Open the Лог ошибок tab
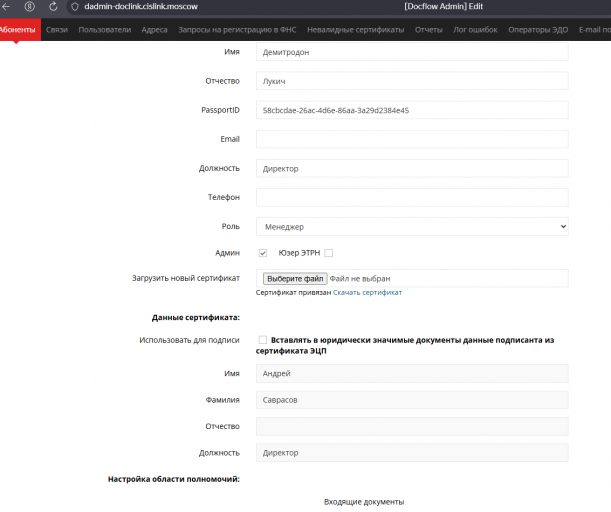 click(x=475, y=30)
